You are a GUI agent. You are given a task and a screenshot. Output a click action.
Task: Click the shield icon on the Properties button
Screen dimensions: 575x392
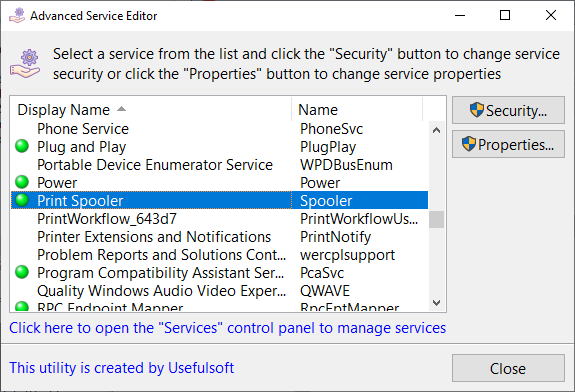point(469,144)
